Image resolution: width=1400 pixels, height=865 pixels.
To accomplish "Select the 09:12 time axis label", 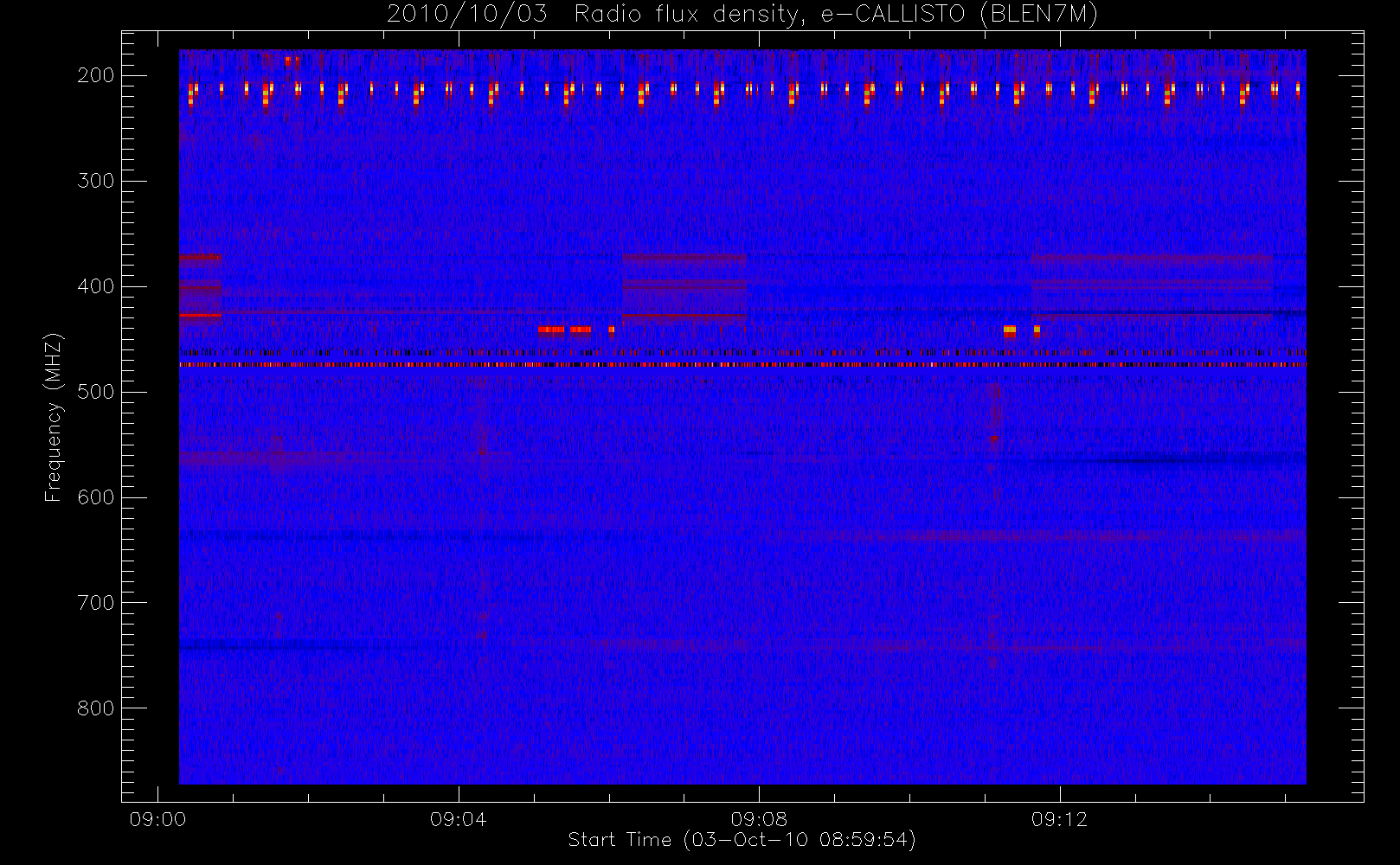I will coord(1059,818).
